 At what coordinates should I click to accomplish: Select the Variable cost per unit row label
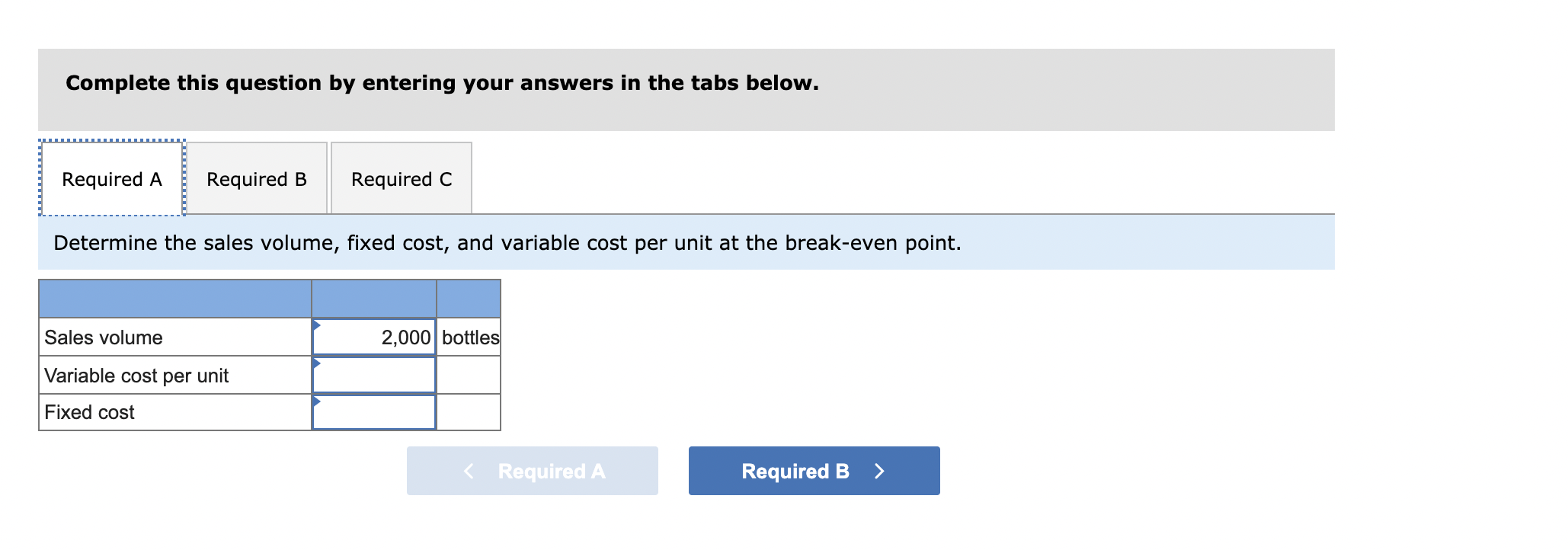point(136,375)
